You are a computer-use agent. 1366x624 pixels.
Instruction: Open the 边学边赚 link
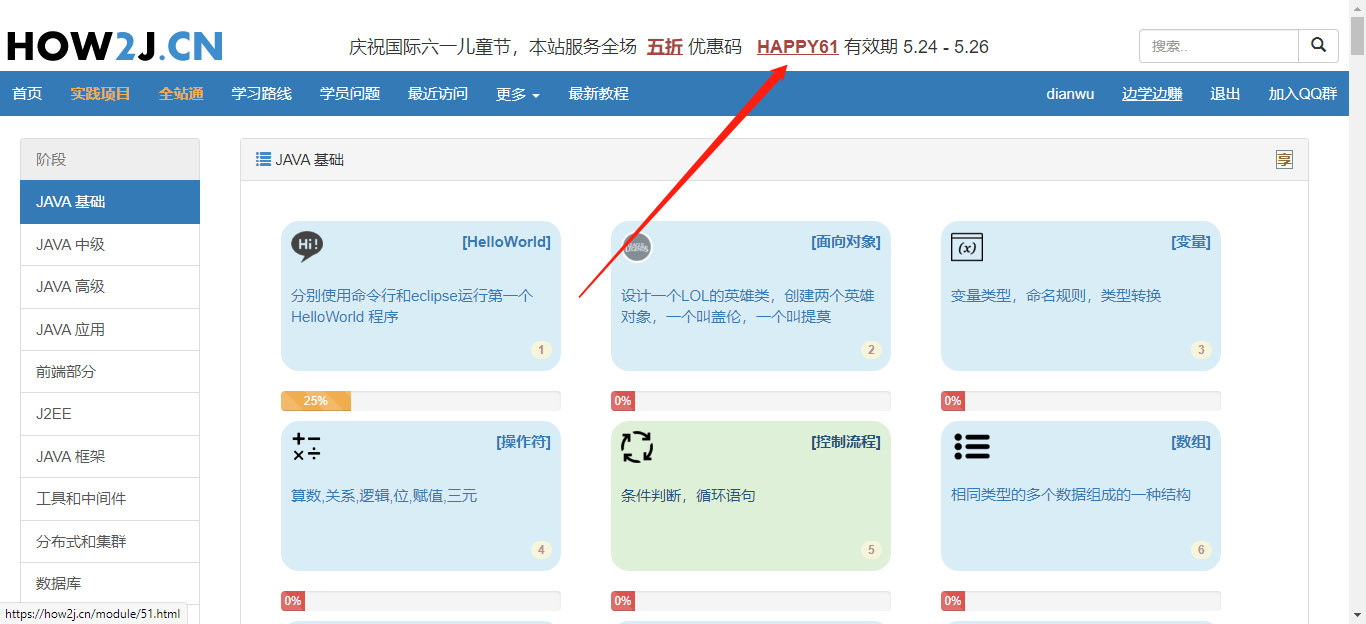pos(1152,94)
